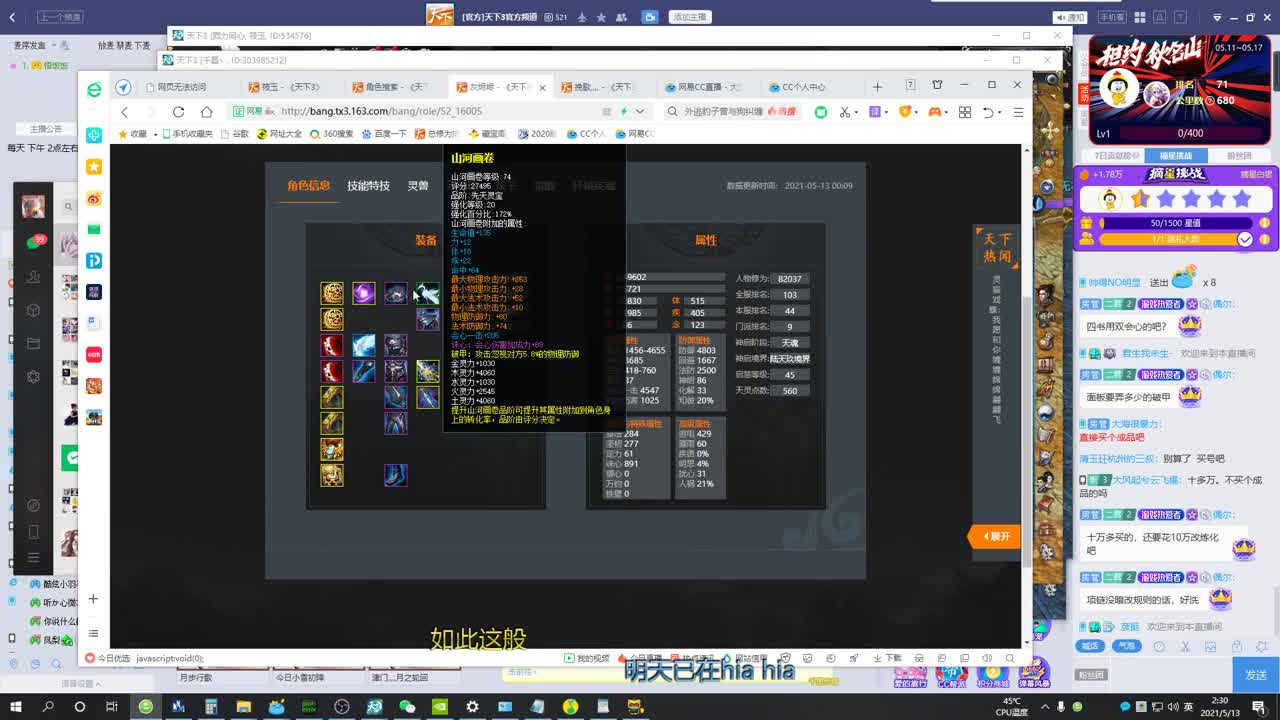Click the green mail sidebar icon
The image size is (1280, 720).
pos(94,229)
